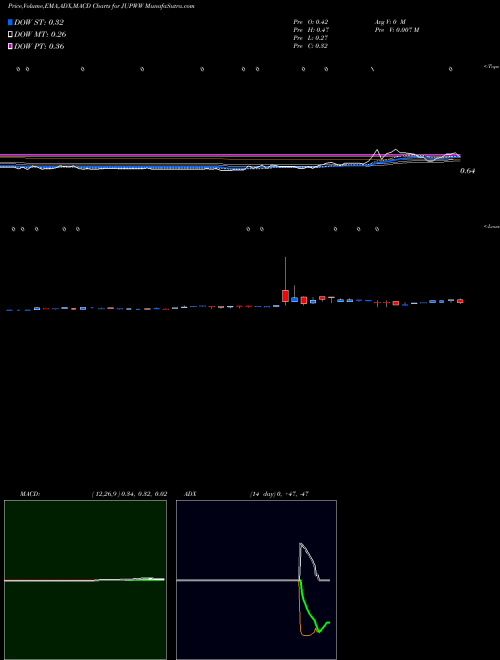The image size is (500, 660).
Task: Click the 0.64 price label
Action: (467, 171)
